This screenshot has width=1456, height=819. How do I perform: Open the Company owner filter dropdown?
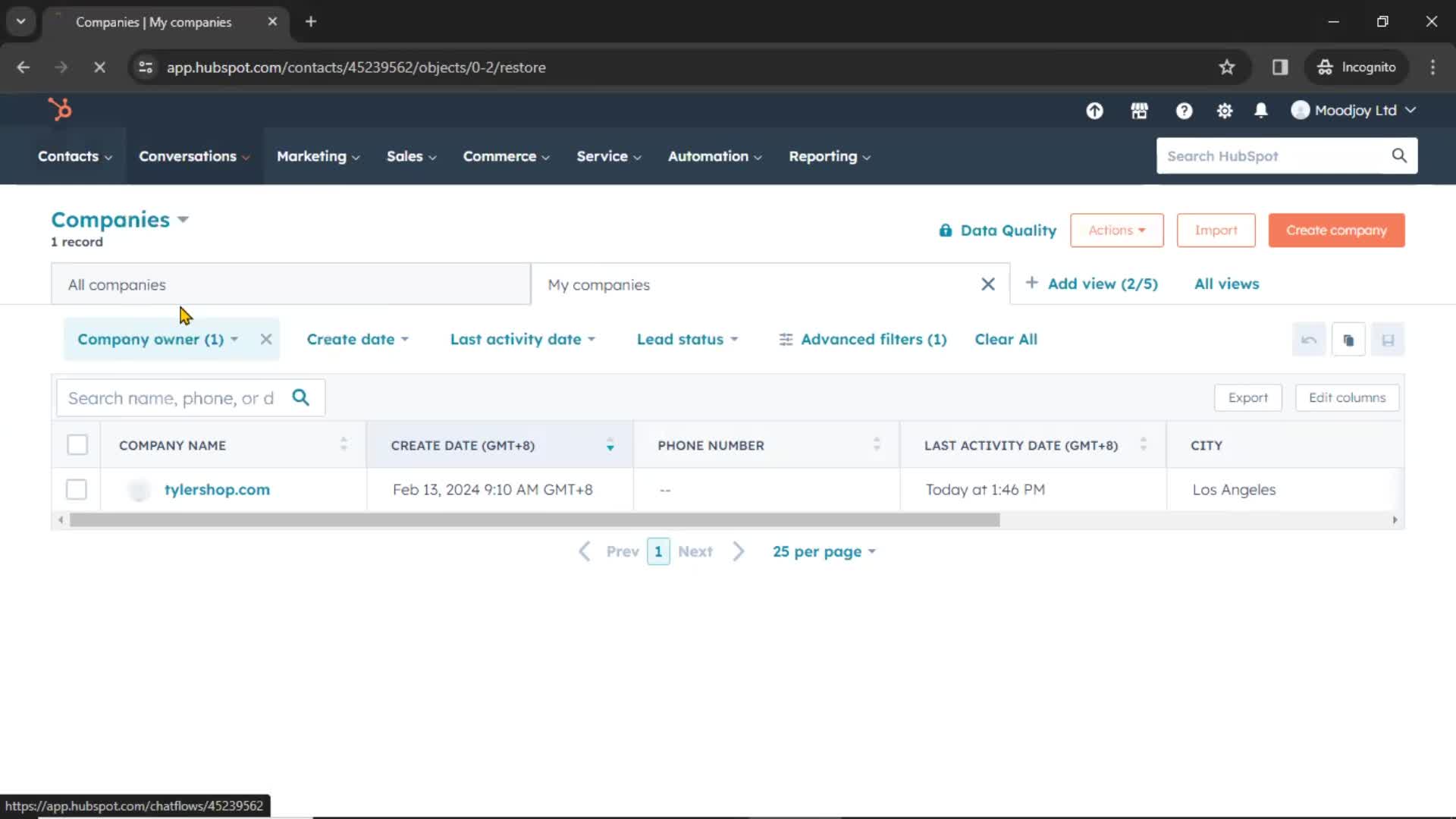(158, 339)
